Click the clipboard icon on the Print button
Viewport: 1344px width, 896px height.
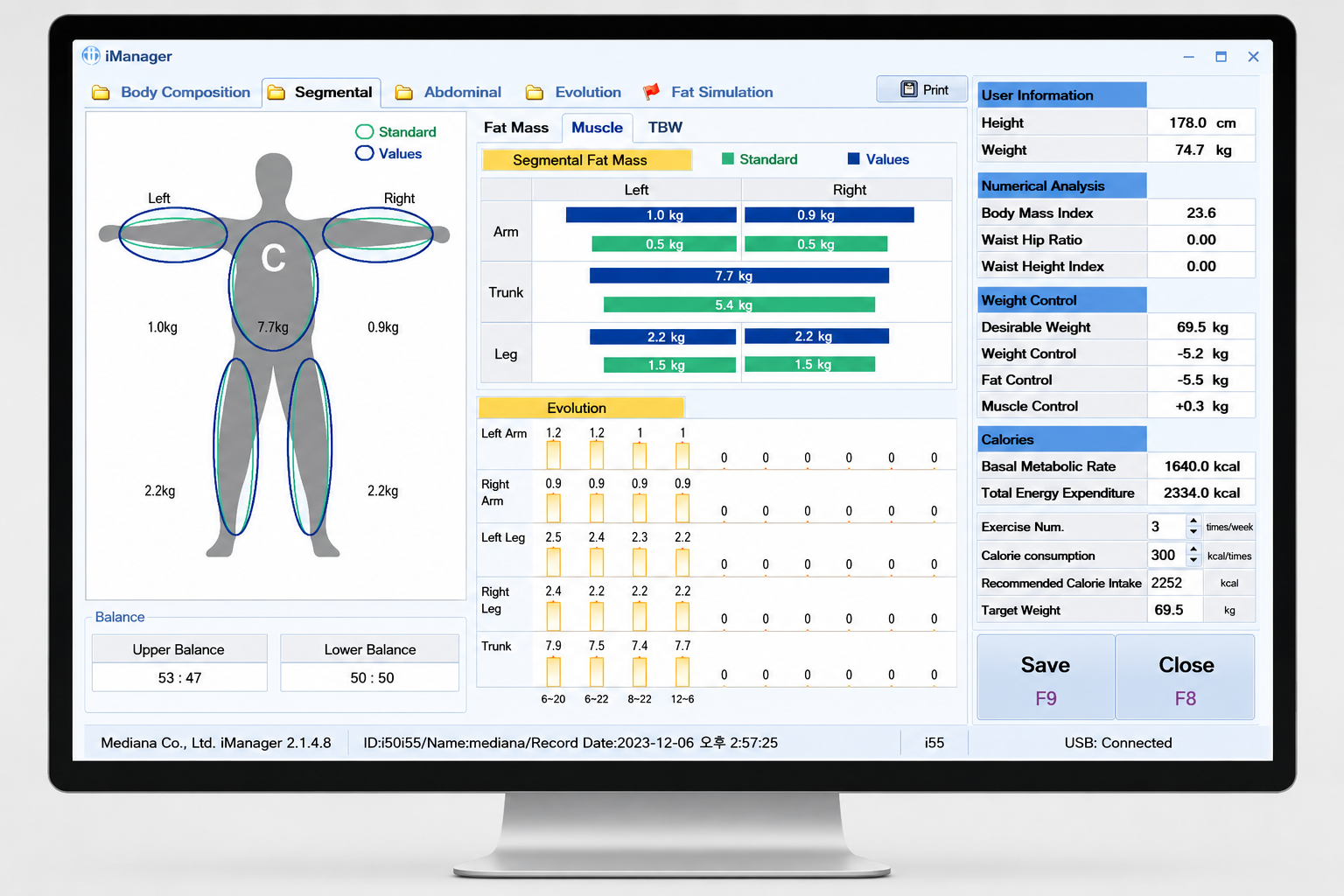(909, 89)
